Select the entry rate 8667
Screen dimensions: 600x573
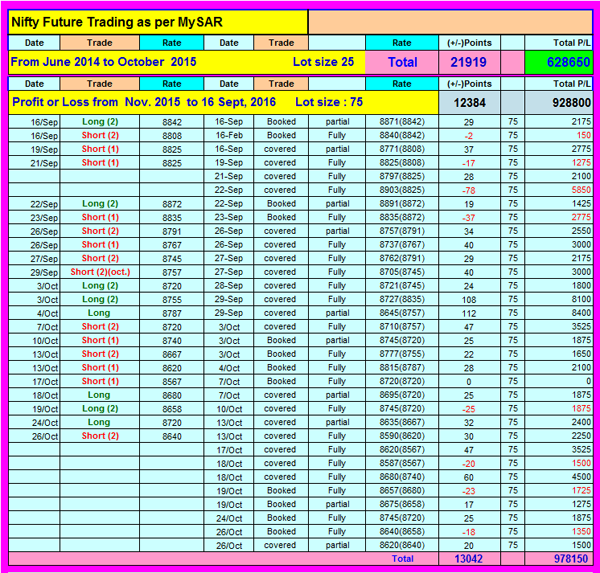(172, 355)
